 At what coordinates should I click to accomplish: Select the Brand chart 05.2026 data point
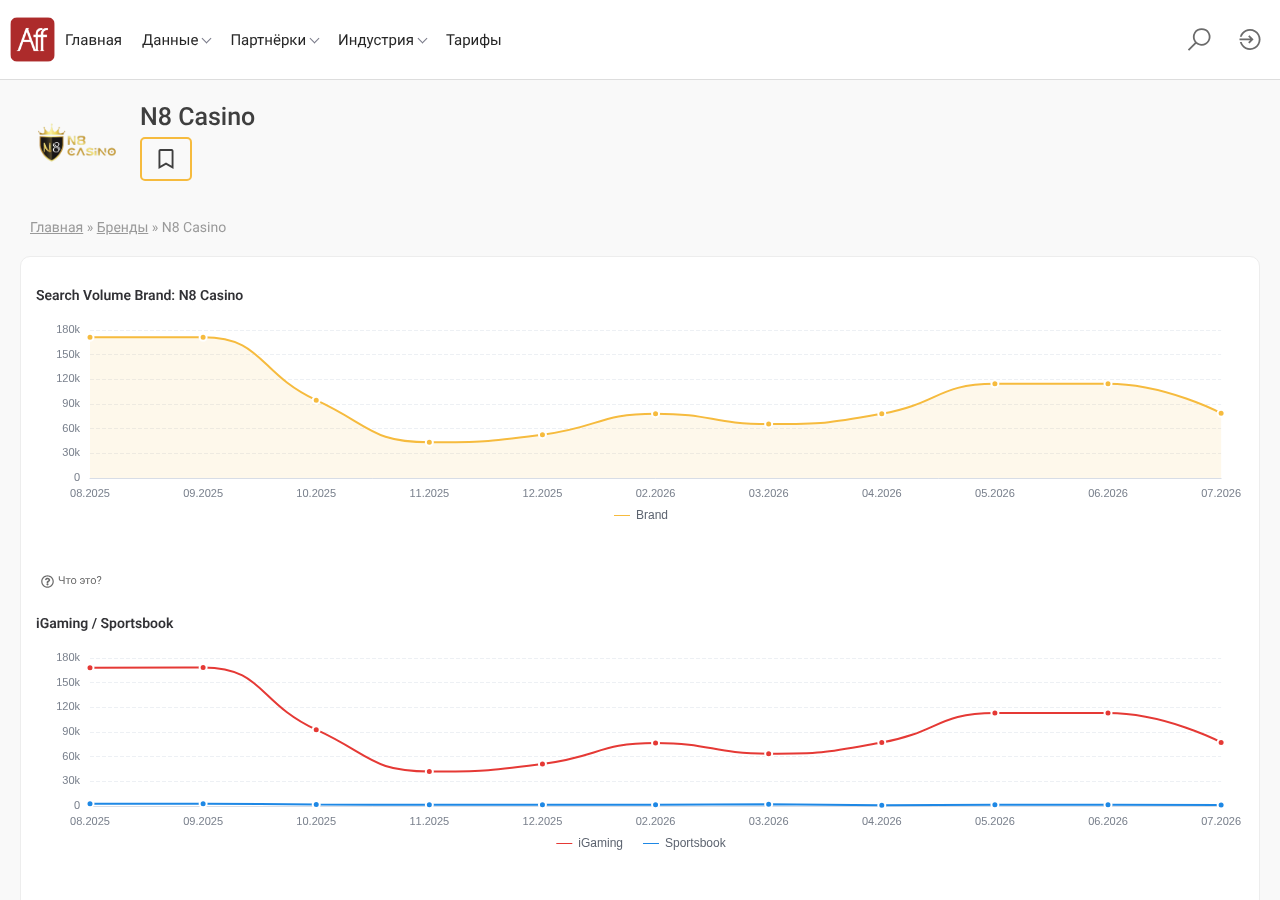click(994, 383)
